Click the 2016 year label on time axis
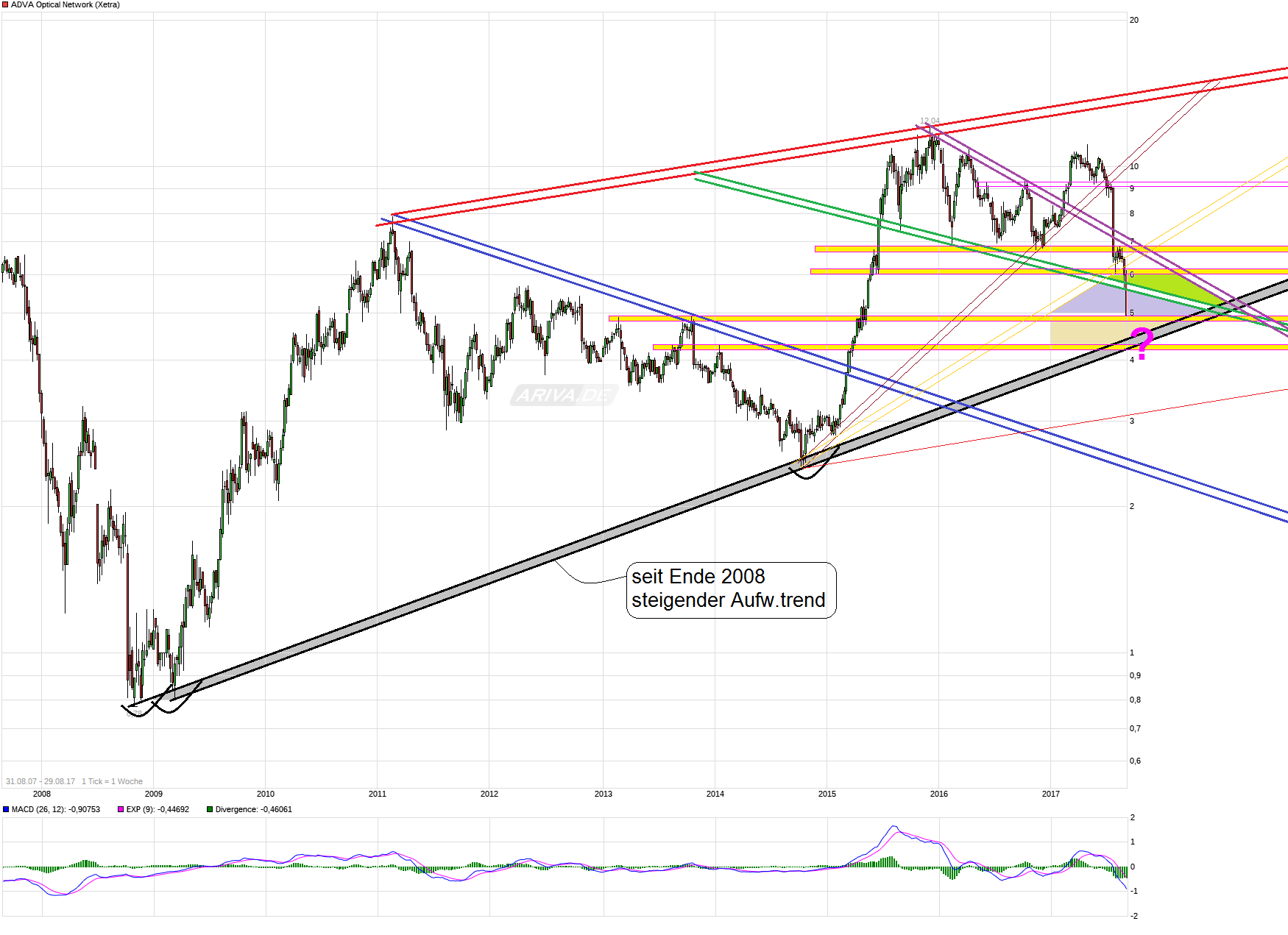The height and width of the screenshot is (935, 1288). click(x=939, y=794)
